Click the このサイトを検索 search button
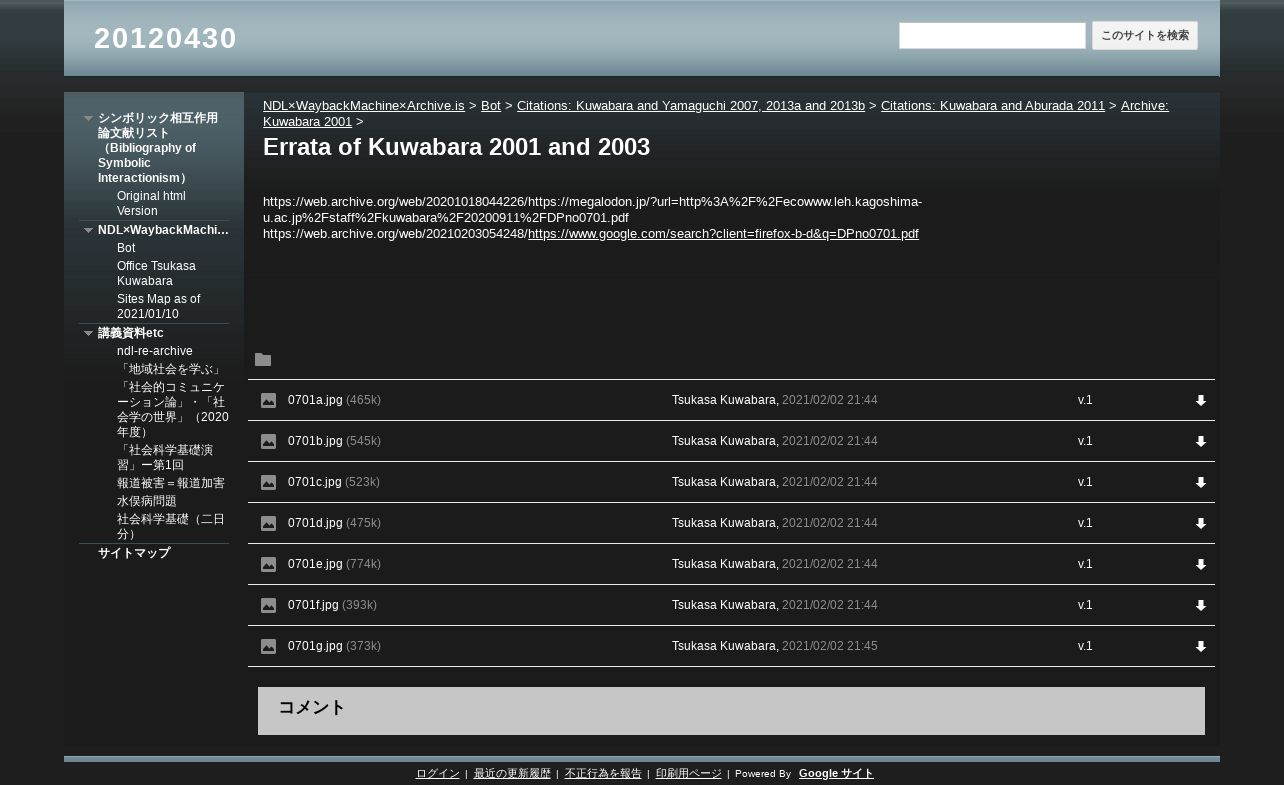 [1145, 36]
